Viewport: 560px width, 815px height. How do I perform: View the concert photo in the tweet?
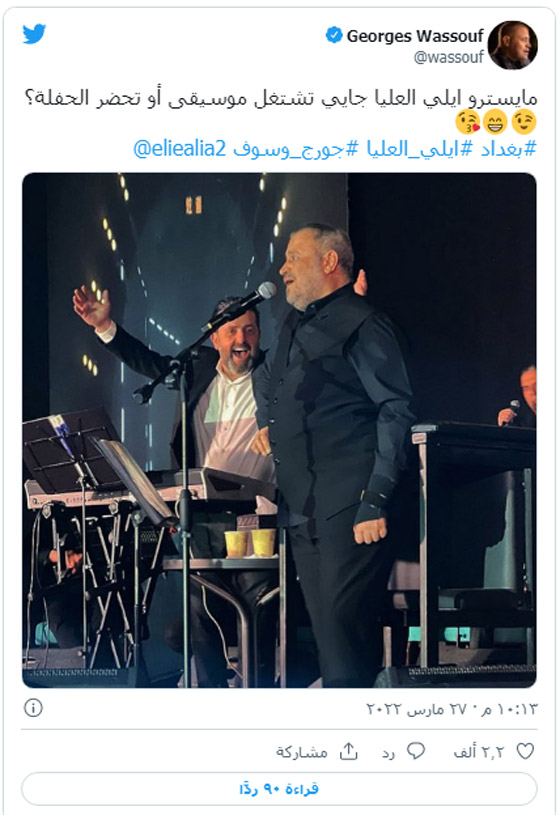click(x=279, y=430)
